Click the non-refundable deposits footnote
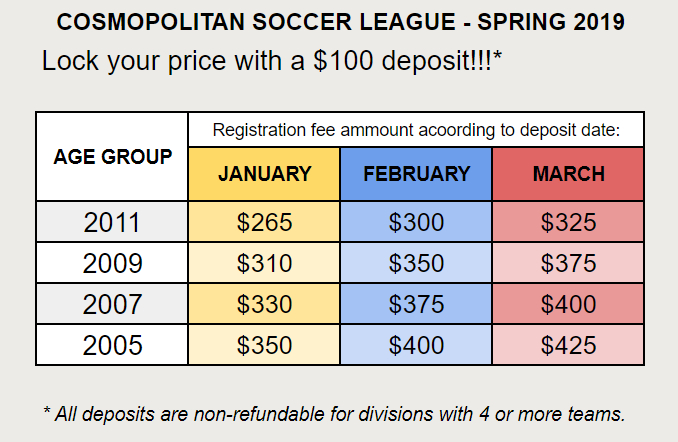Screen dimensions: 678x442 pos(334,414)
